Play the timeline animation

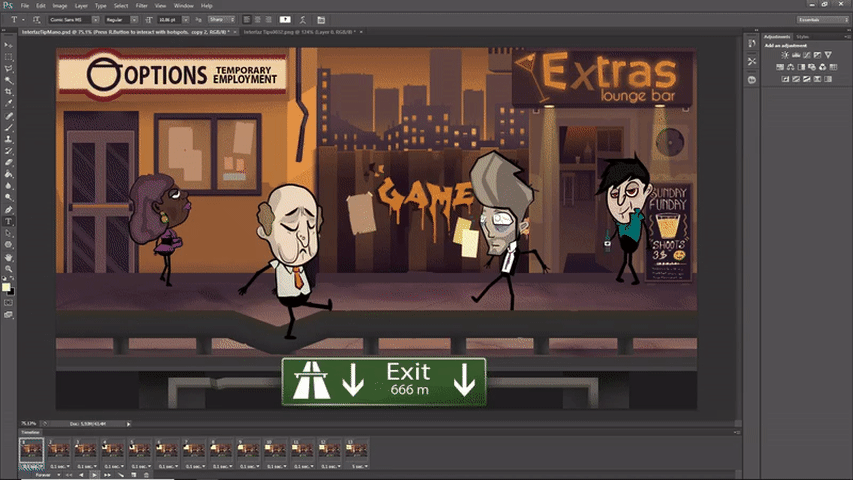pos(94,475)
